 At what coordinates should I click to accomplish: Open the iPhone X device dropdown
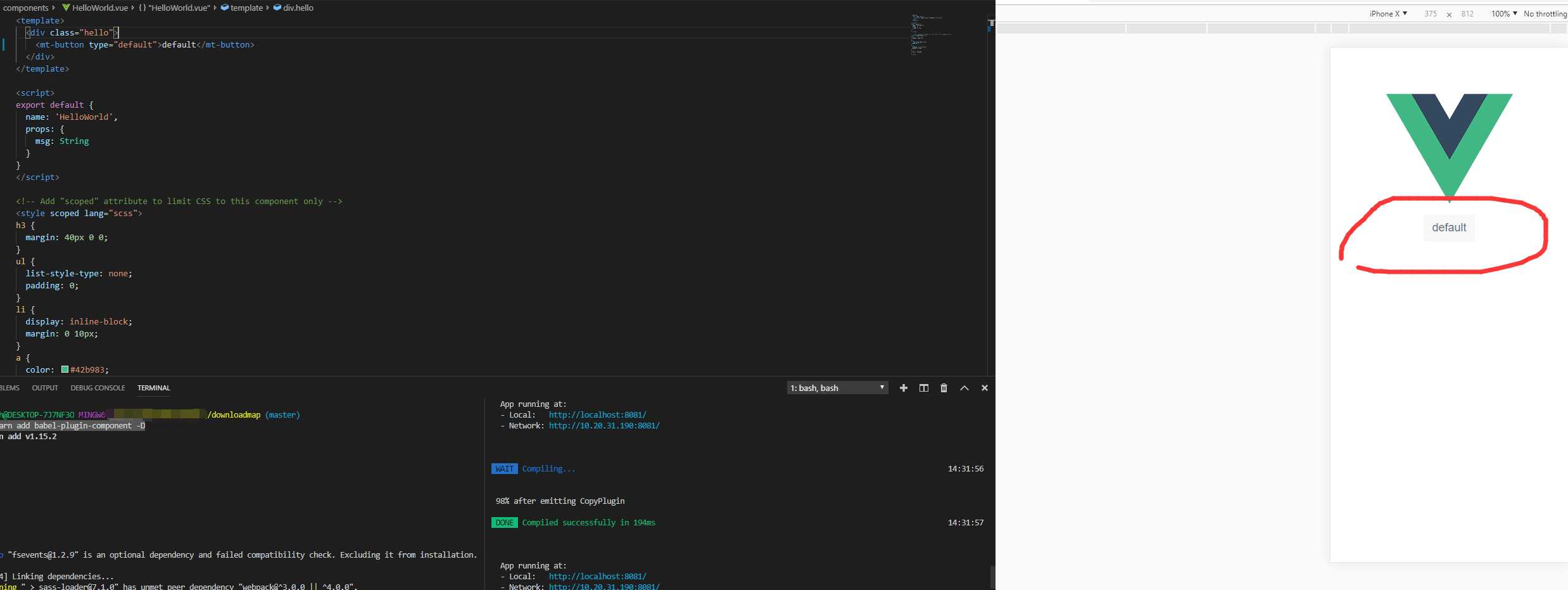[1388, 13]
